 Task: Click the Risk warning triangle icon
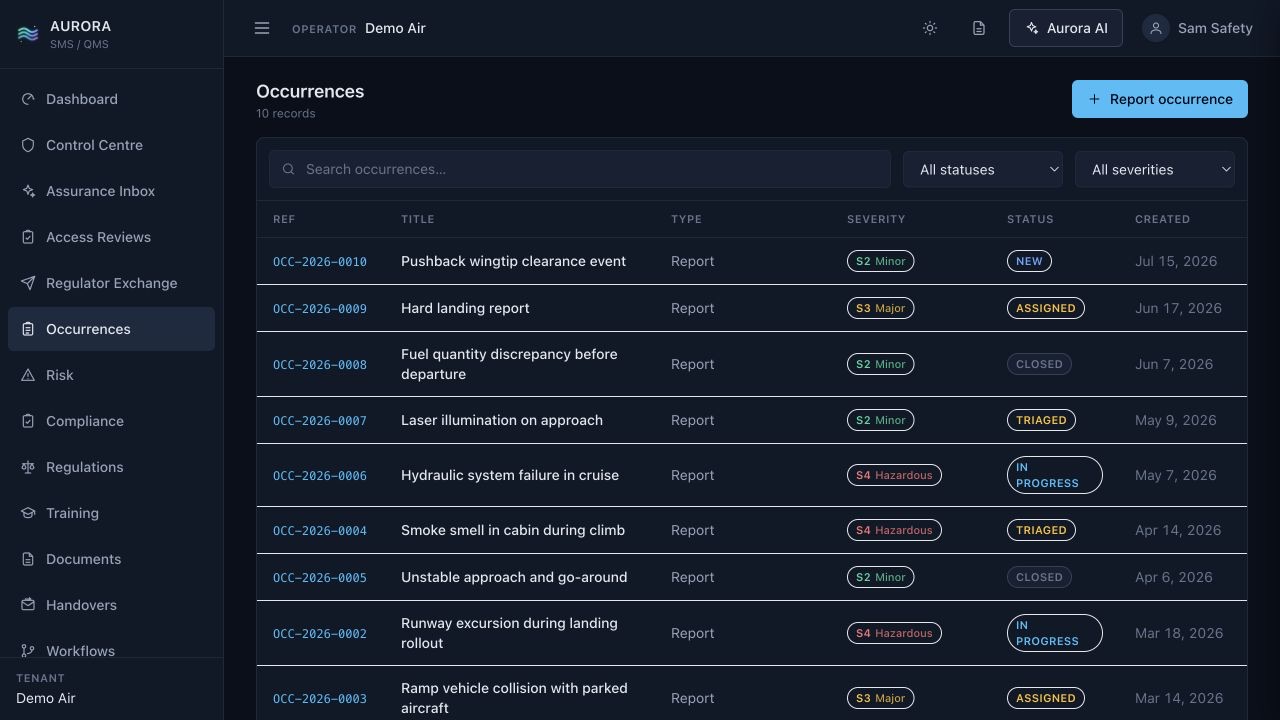click(x=28, y=375)
